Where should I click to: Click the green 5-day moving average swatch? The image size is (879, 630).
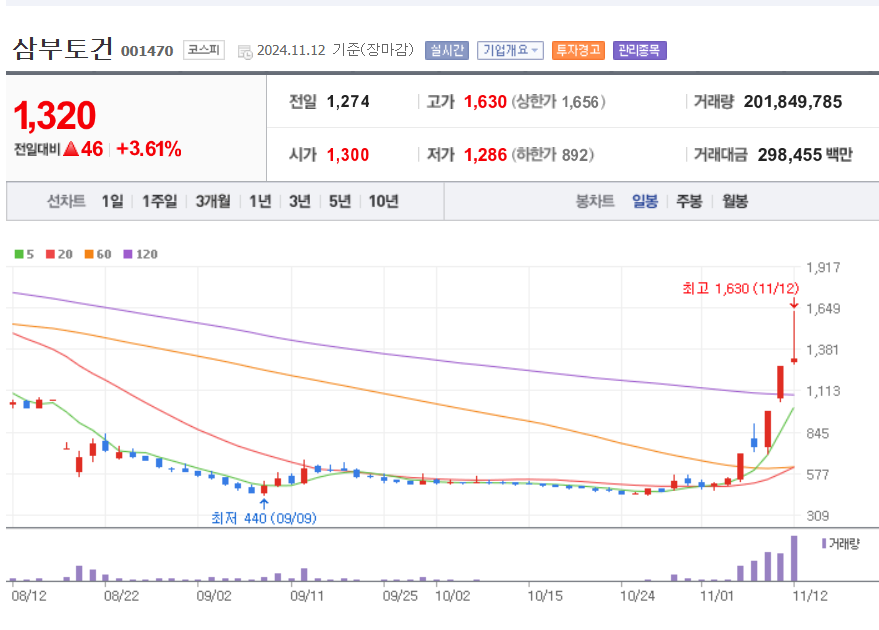pyautogui.click(x=19, y=254)
